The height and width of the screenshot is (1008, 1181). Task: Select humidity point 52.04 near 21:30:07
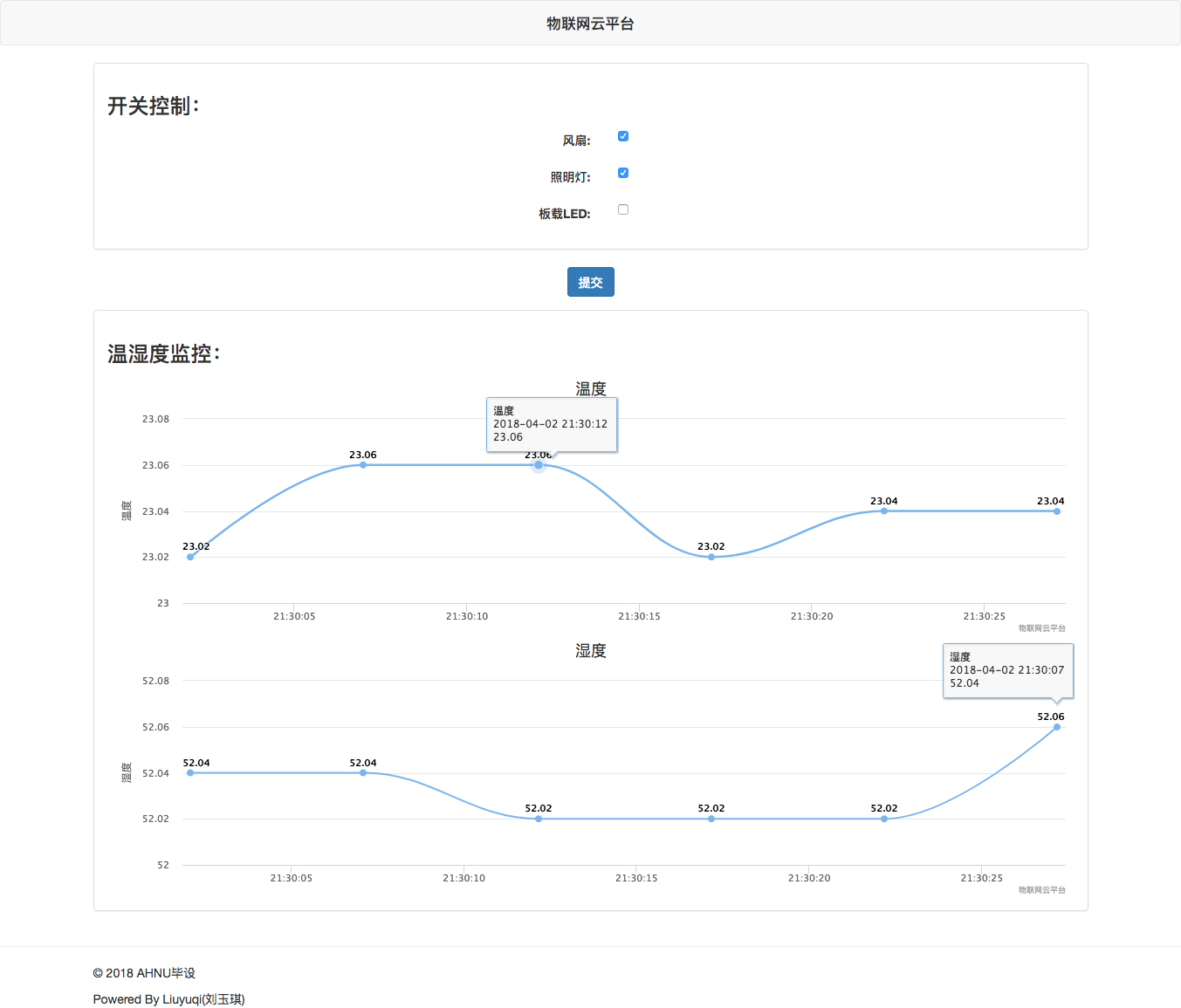tap(363, 773)
